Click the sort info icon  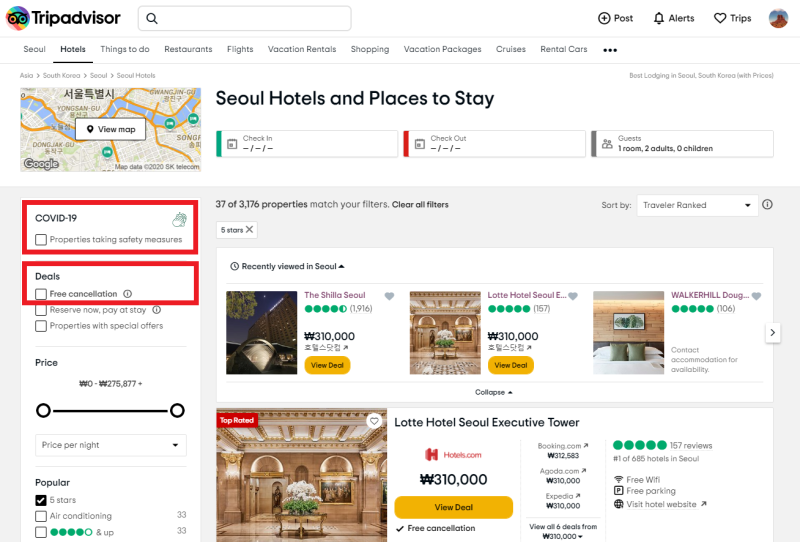pos(767,205)
